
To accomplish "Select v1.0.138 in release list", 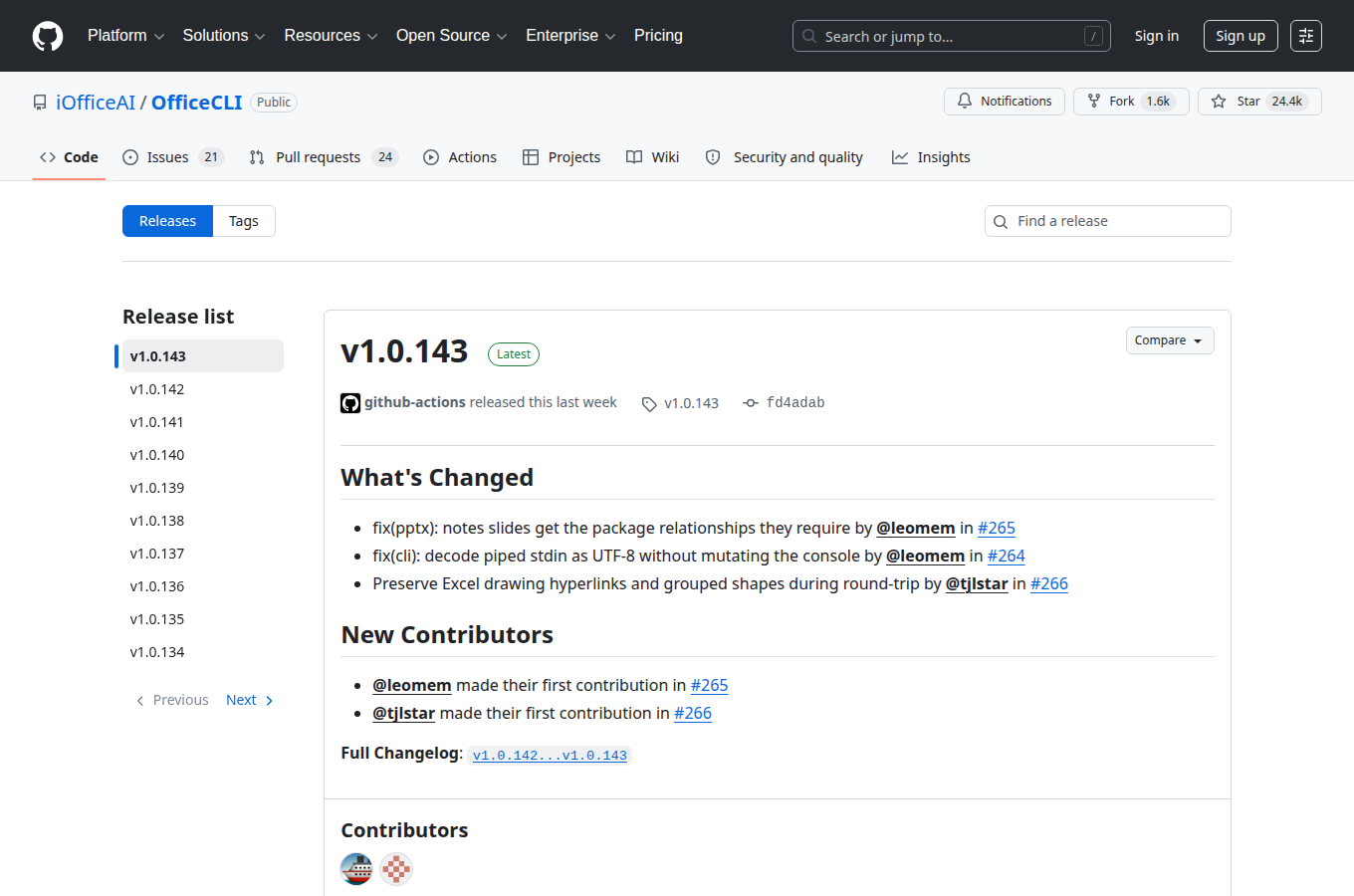I will 202,521.
